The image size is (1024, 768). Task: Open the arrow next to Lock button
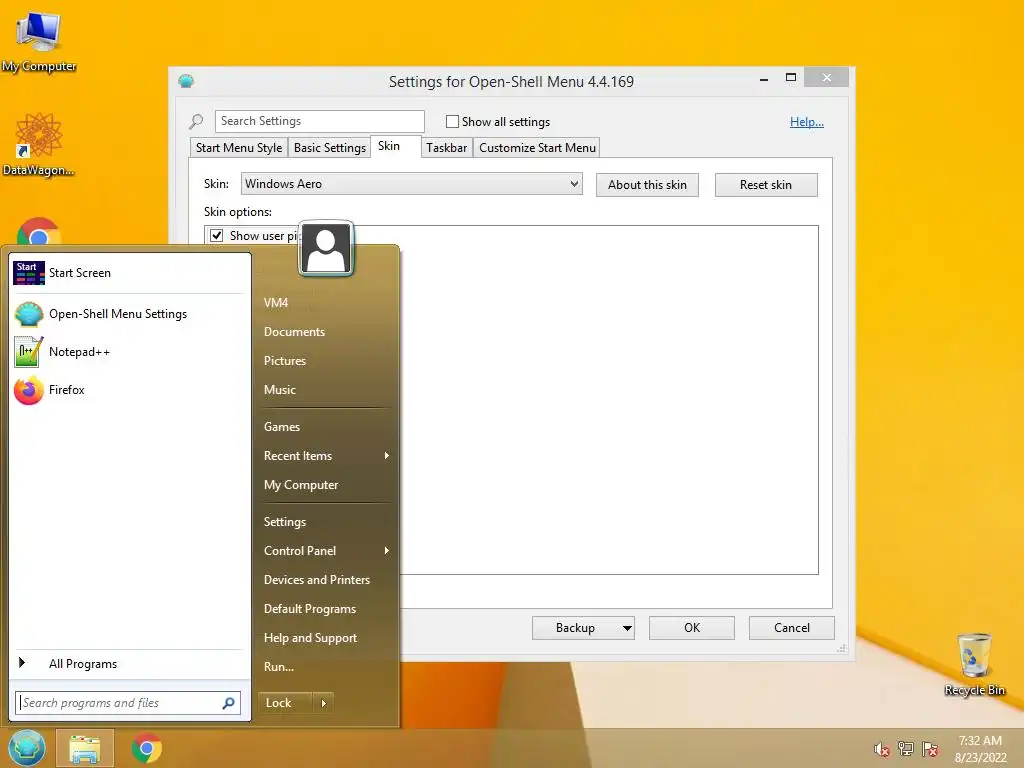[x=323, y=703]
